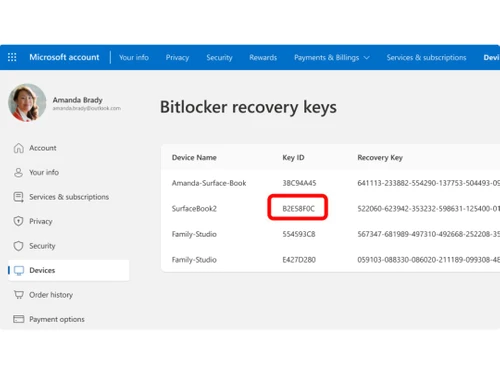Click Key ID 38C94A45
500x375 pixels.
coord(299,183)
